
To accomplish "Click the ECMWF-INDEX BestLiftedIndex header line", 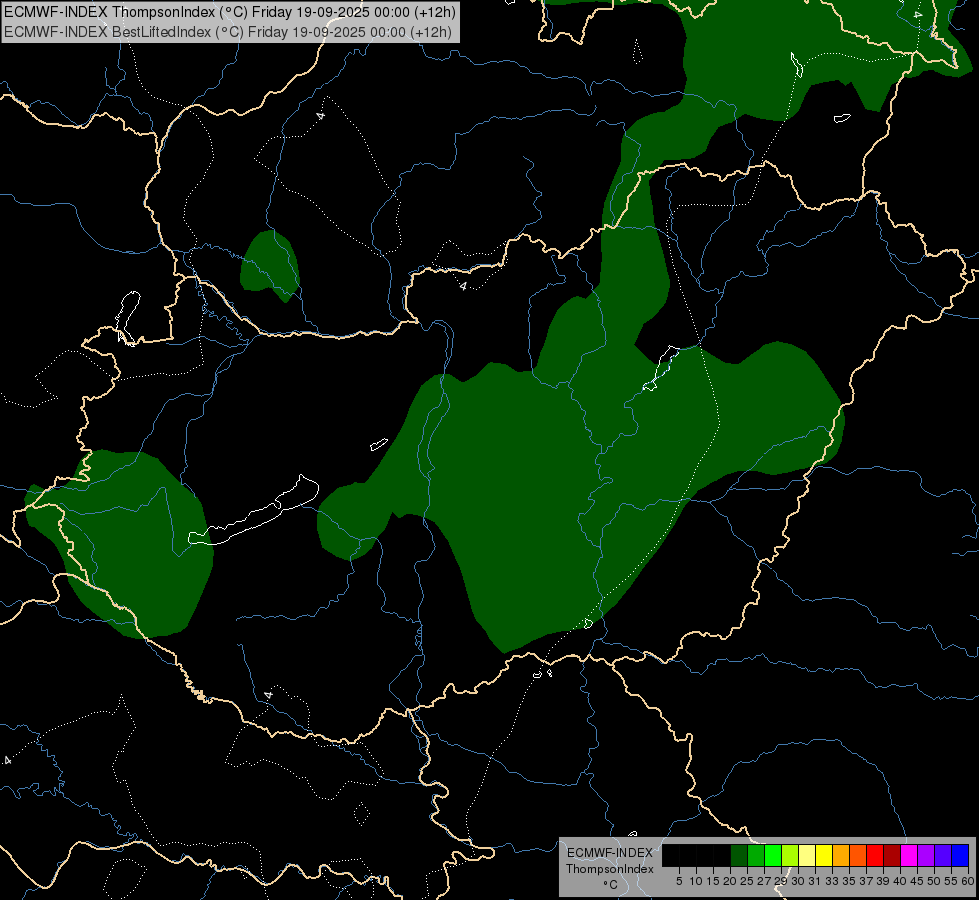I will tap(228, 31).
